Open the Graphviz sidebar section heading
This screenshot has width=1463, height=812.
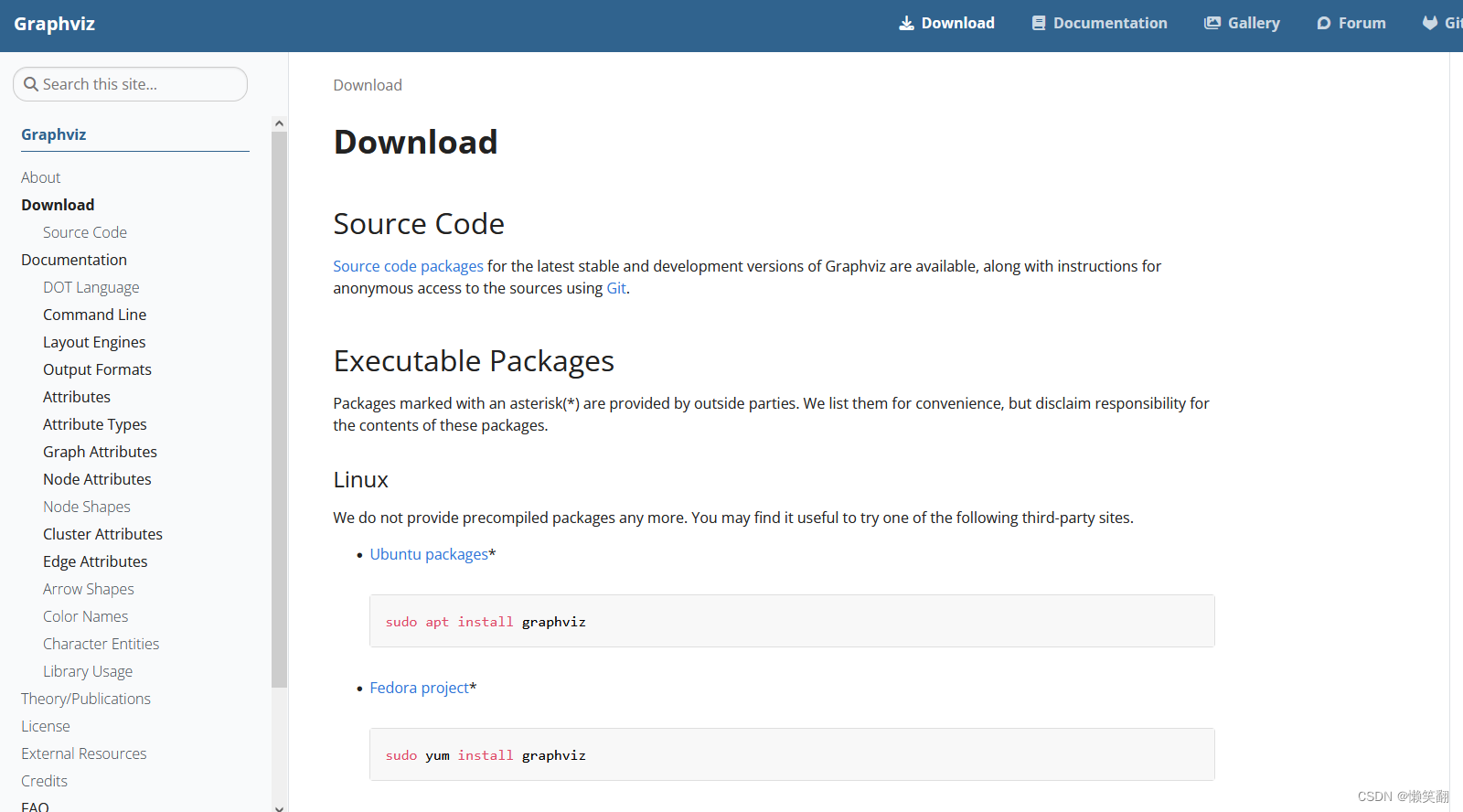54,134
